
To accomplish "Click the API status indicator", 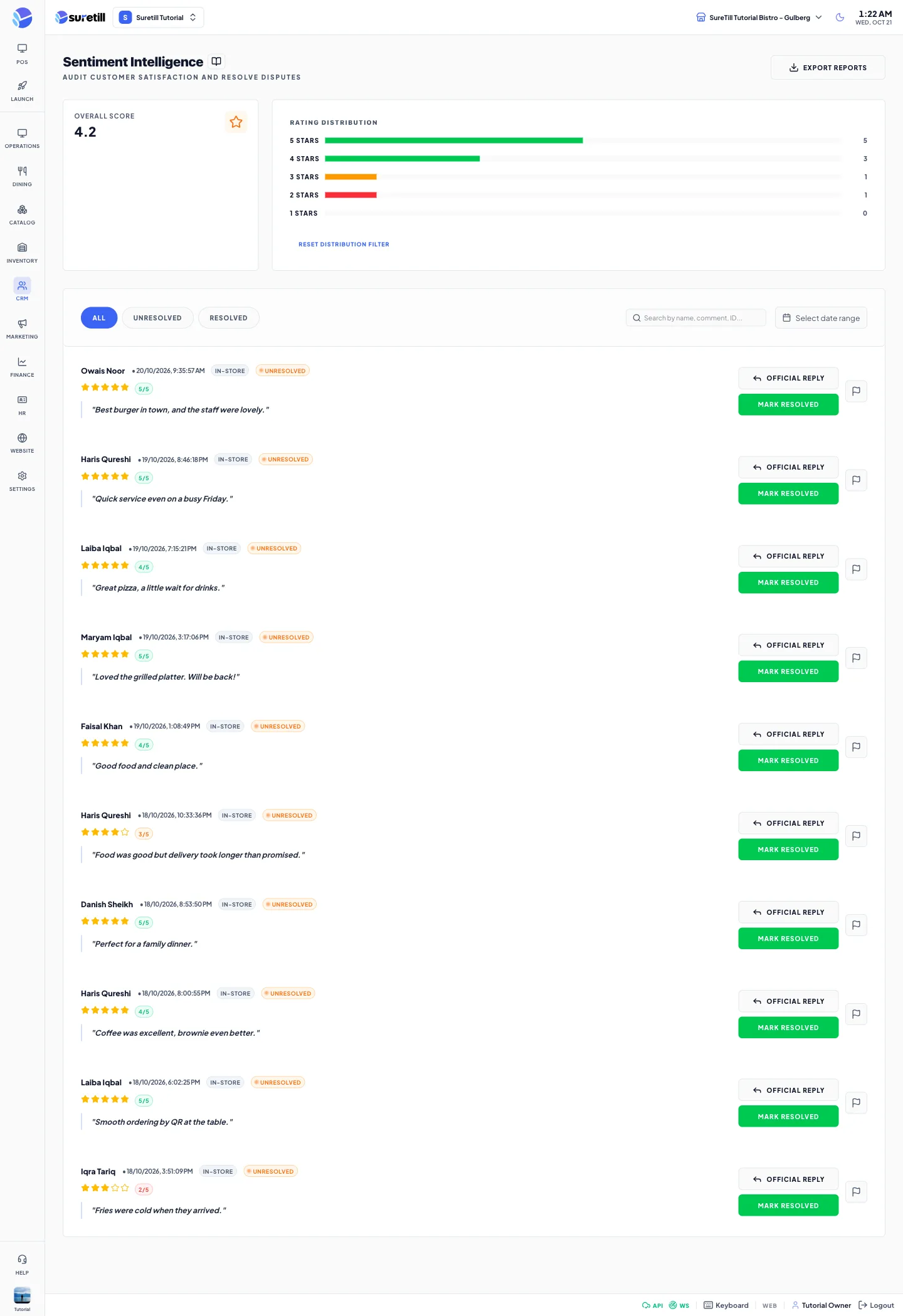I will (x=652, y=1305).
